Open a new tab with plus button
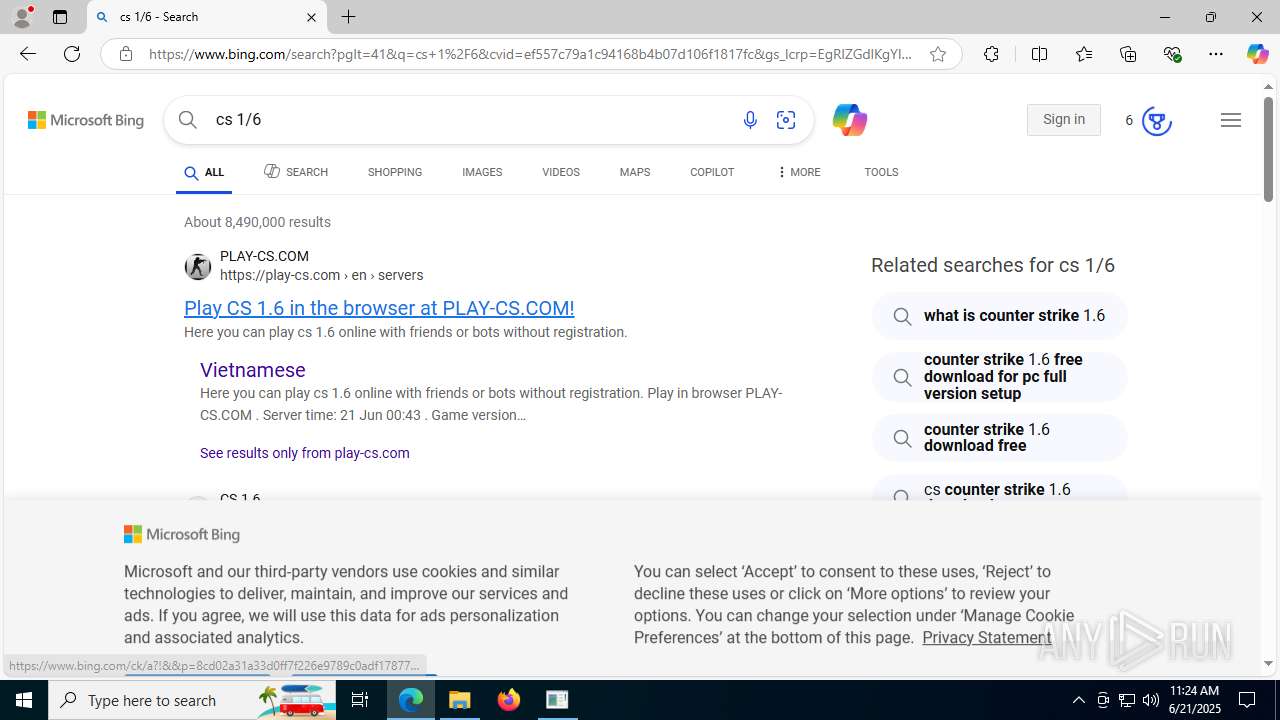This screenshot has width=1280, height=720. click(349, 17)
